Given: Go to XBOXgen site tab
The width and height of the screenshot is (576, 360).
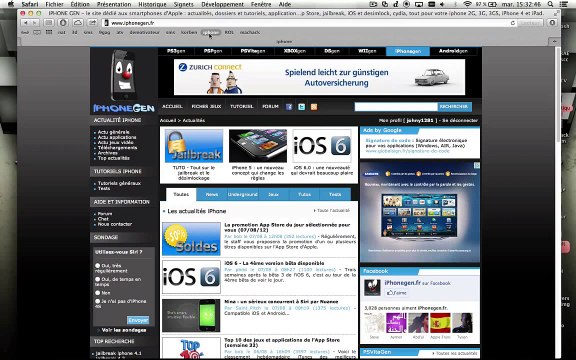Looking at the screenshot, I should 295,51.
